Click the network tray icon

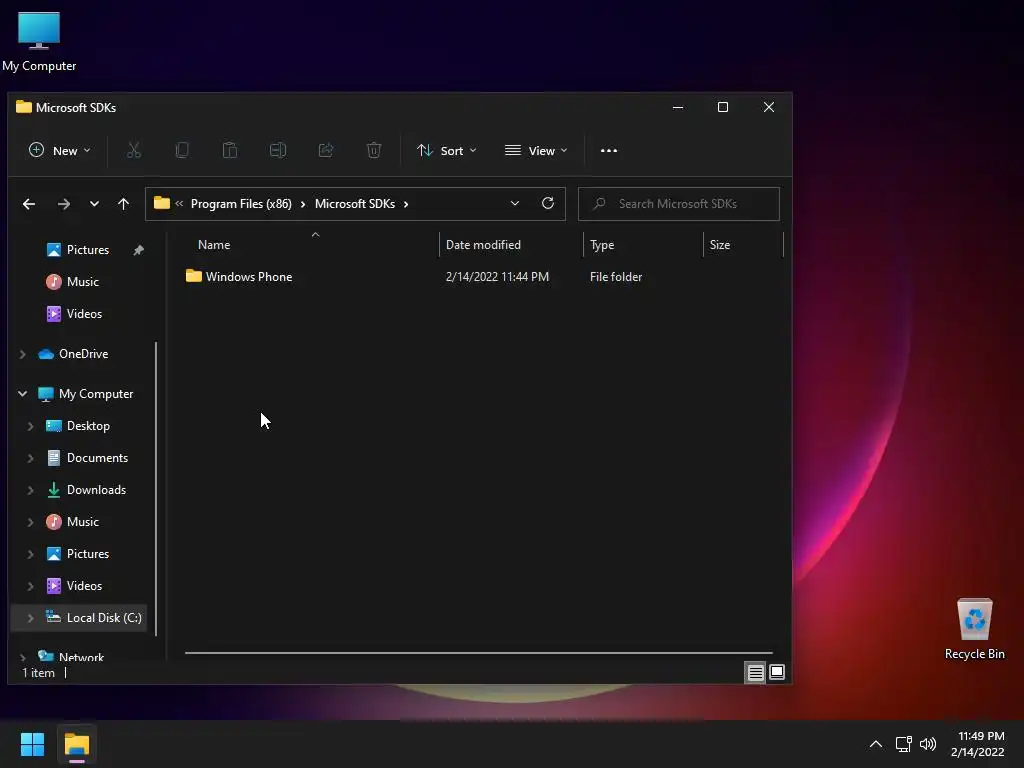903,744
